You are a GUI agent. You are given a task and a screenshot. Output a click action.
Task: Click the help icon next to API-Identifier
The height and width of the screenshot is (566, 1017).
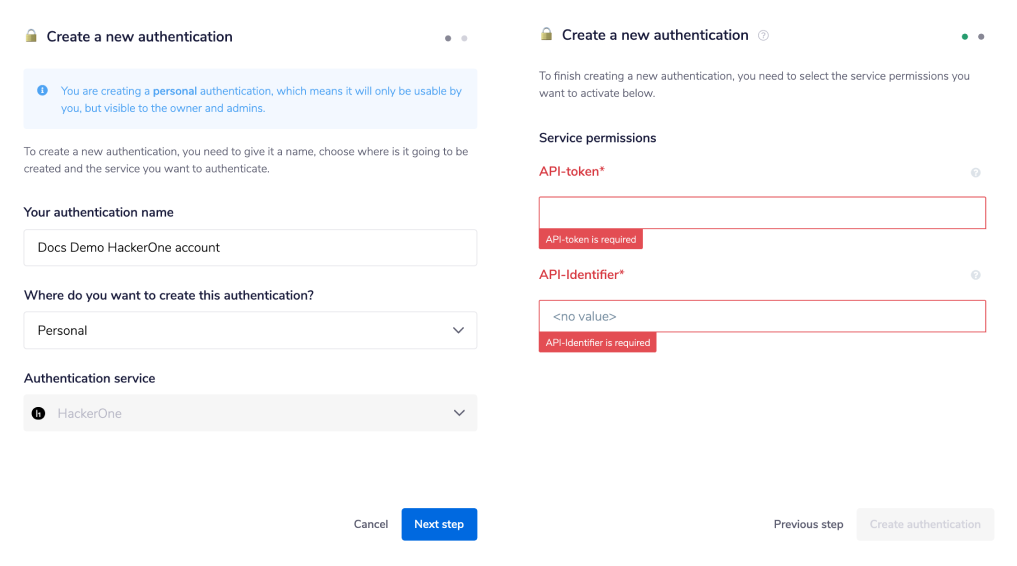tap(975, 275)
